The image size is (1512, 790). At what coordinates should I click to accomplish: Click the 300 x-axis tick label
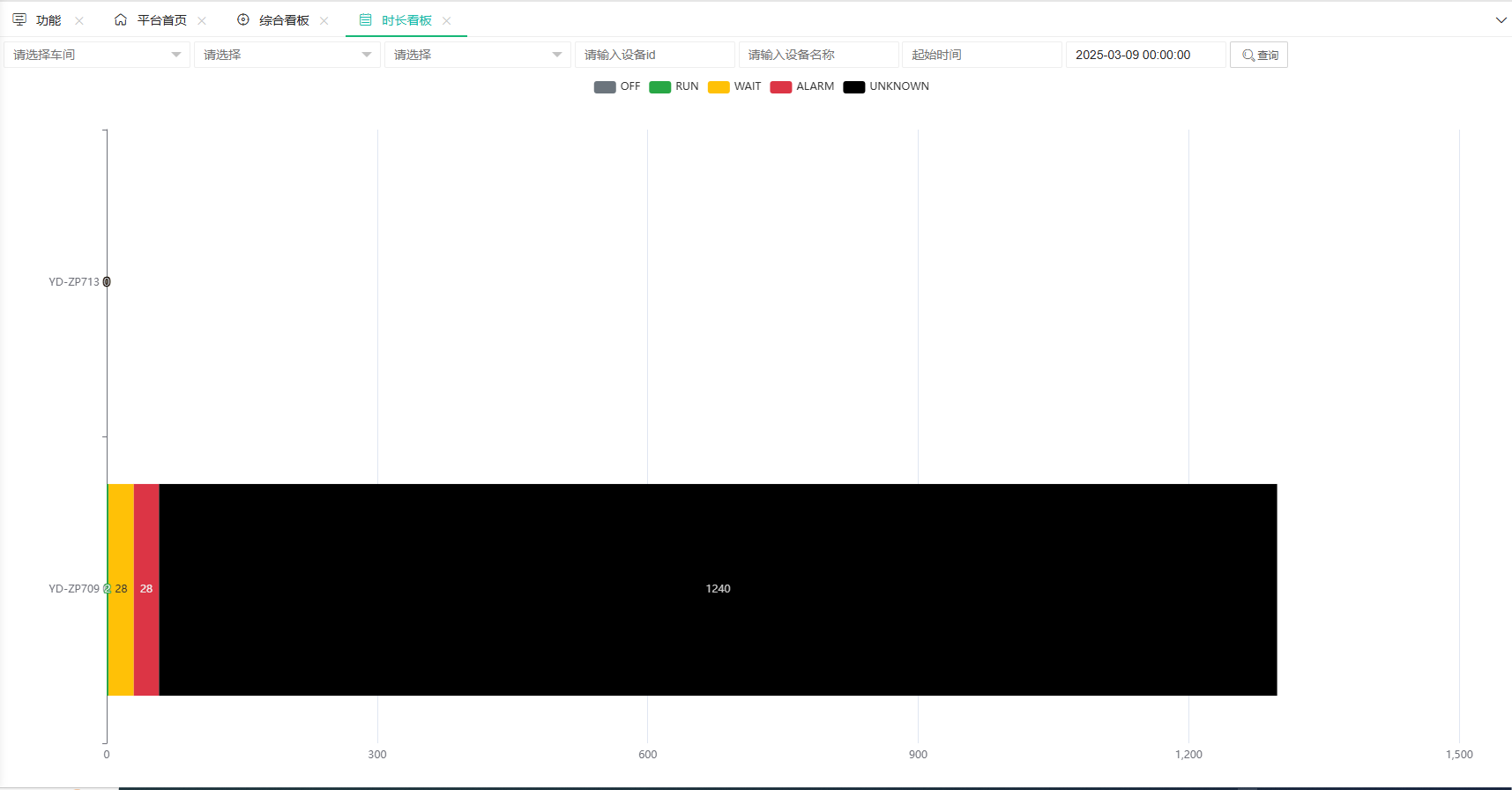377,755
